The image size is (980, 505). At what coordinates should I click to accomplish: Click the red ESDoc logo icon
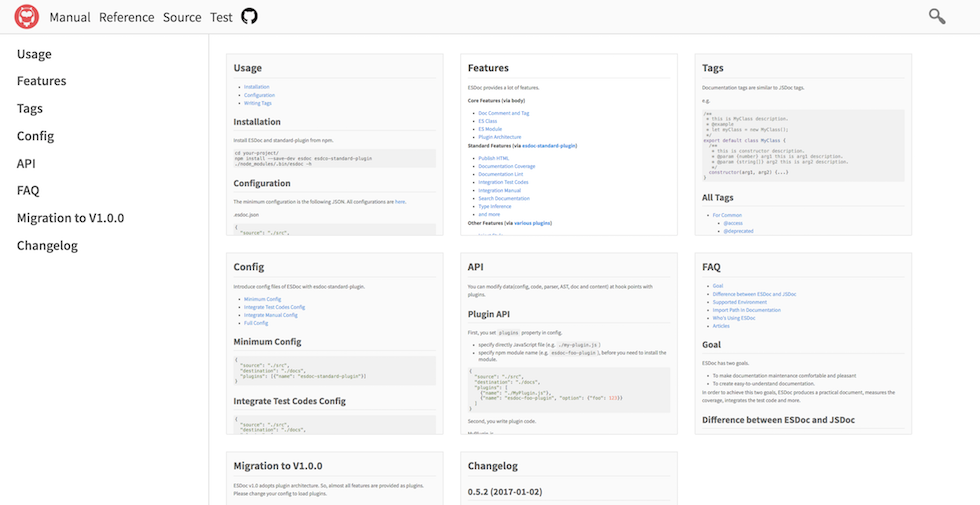[x=27, y=17]
